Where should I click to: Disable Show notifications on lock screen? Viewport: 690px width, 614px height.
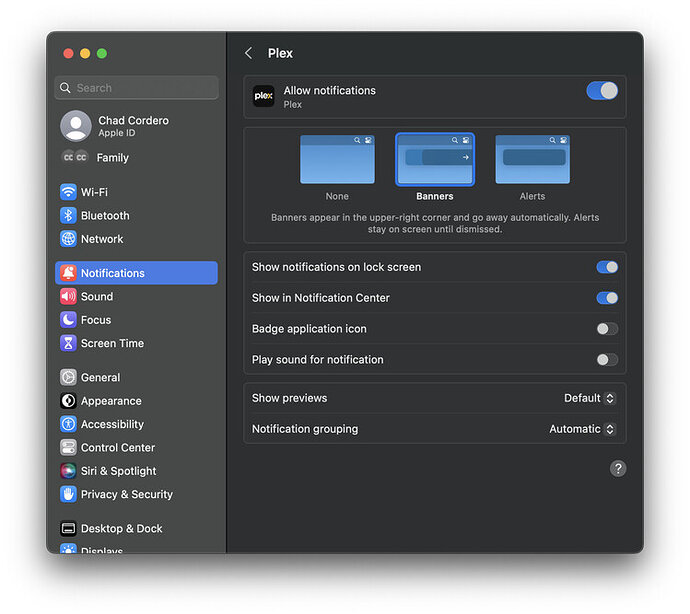click(607, 267)
